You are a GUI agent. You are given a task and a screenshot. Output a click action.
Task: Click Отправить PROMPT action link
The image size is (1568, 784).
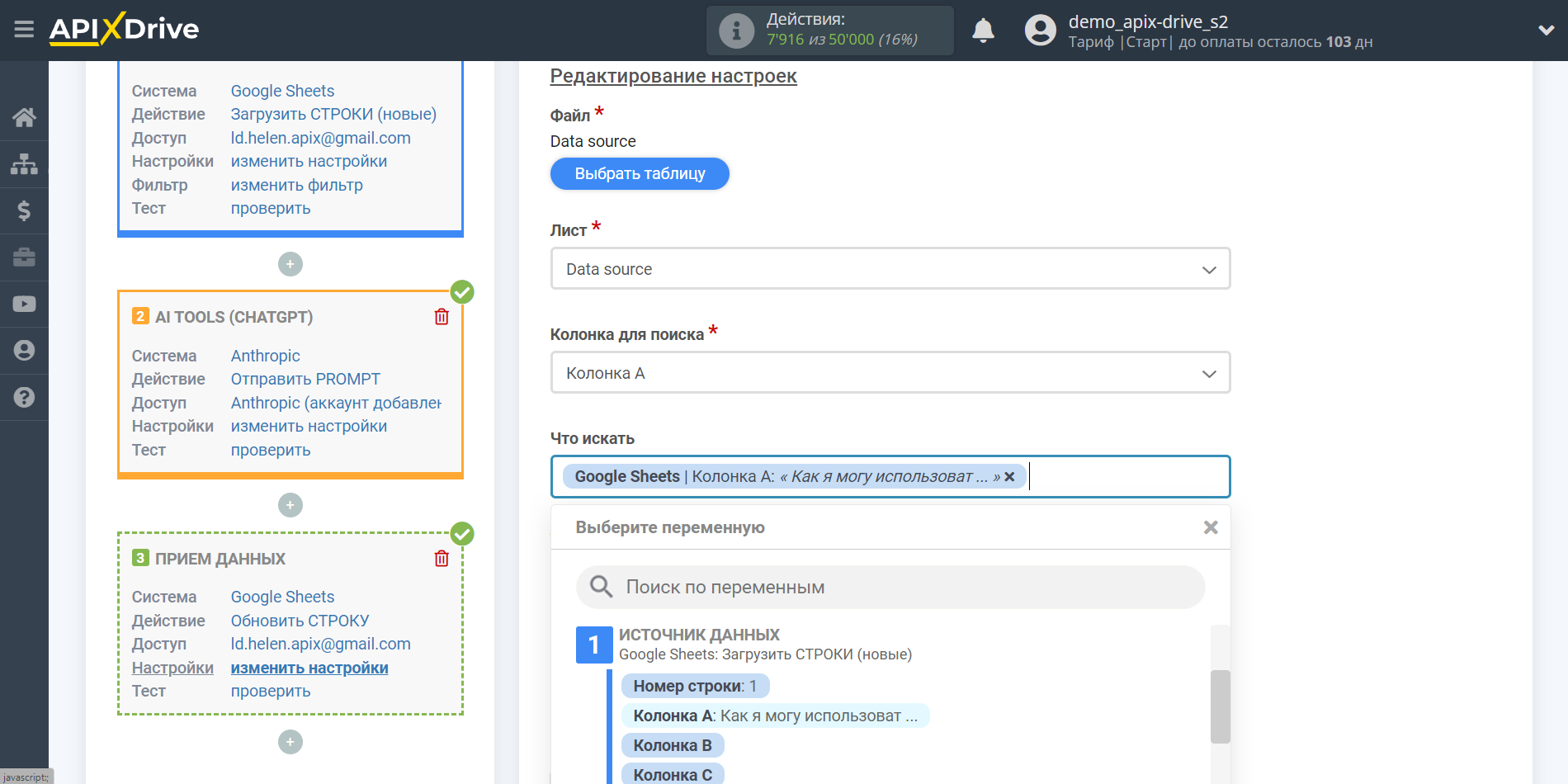pos(305,379)
